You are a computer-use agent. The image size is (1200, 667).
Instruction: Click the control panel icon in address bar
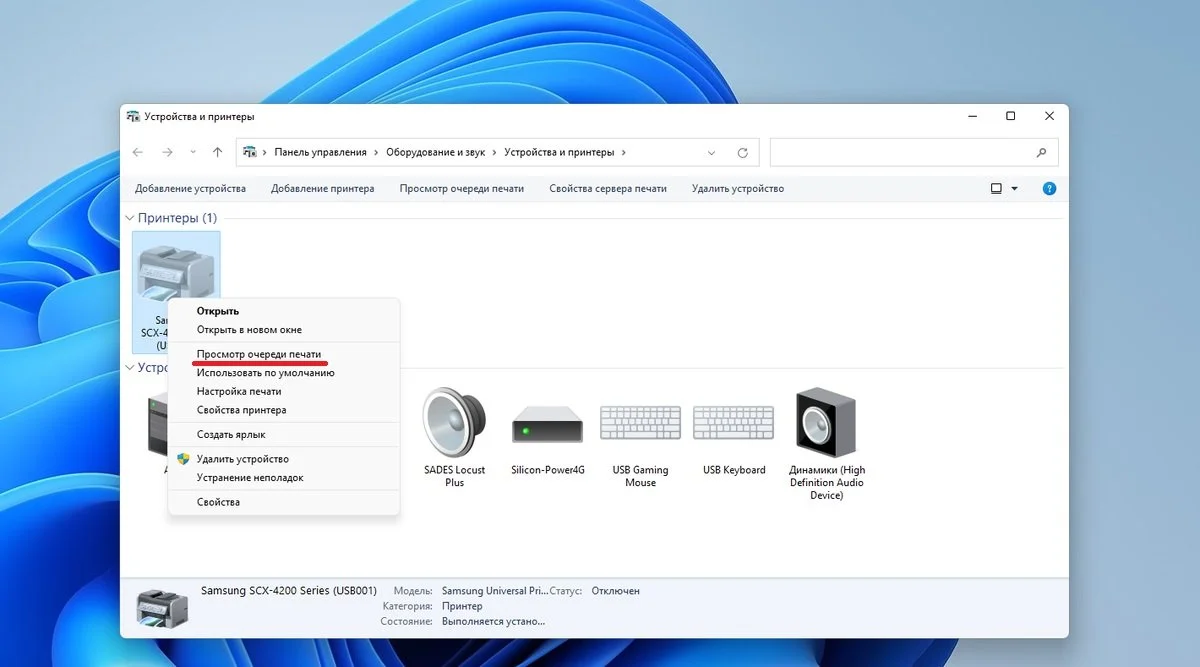tap(250, 152)
